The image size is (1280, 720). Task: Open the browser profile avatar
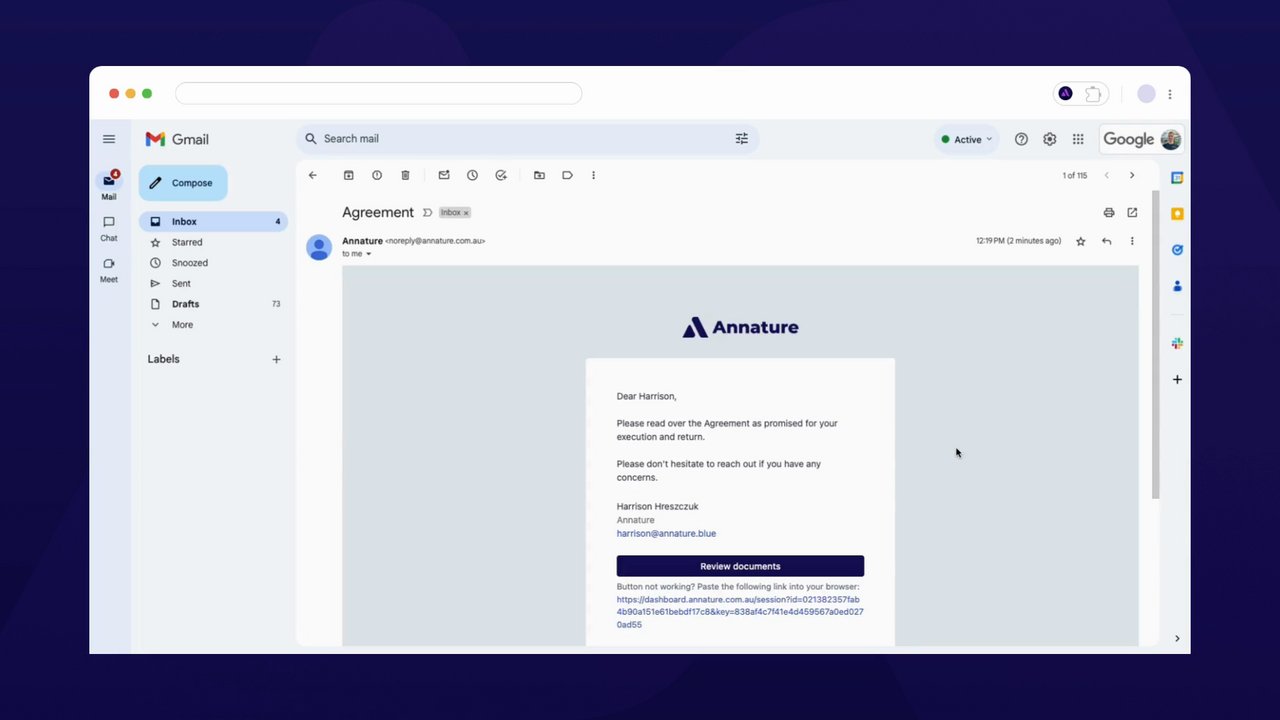point(1146,93)
